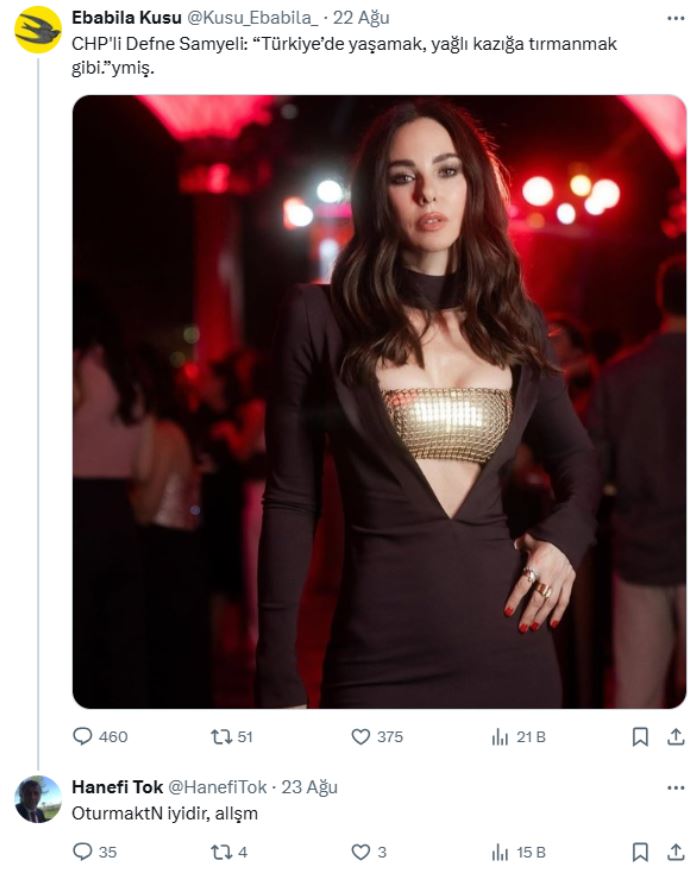Bookmark Hanefi Tok's reply
Viewport: 698px width, 869px height.
[x=641, y=852]
